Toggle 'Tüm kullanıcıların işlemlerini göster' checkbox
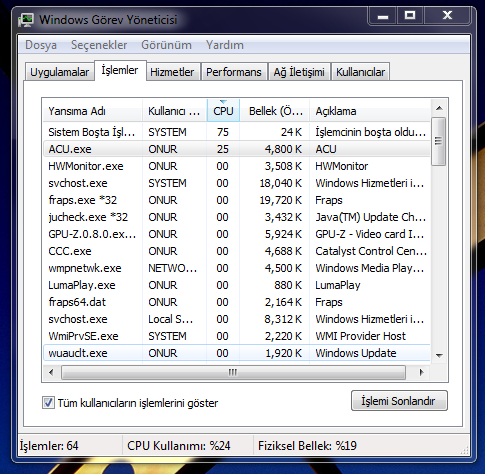Image resolution: width=488 pixels, height=476 pixels. tap(48, 403)
